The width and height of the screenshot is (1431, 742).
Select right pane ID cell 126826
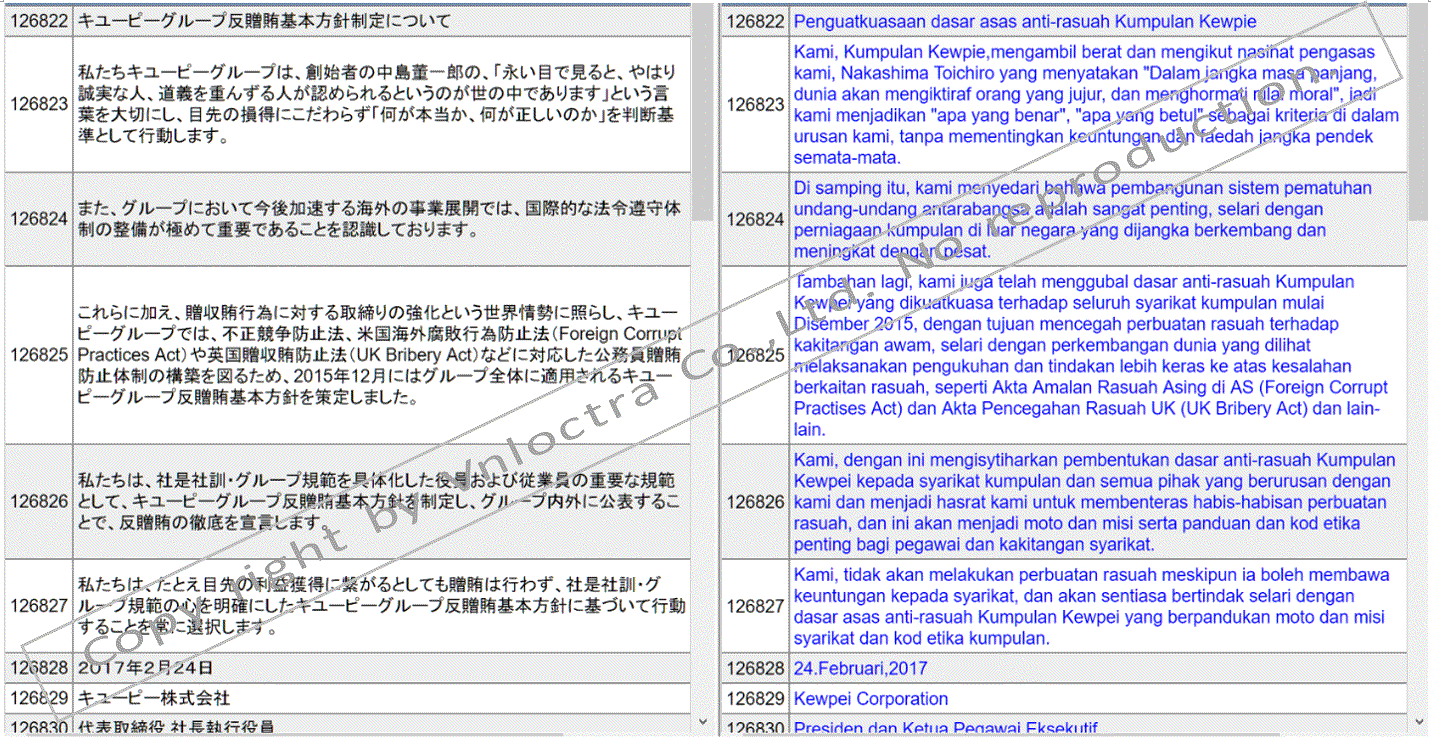[x=755, y=502]
